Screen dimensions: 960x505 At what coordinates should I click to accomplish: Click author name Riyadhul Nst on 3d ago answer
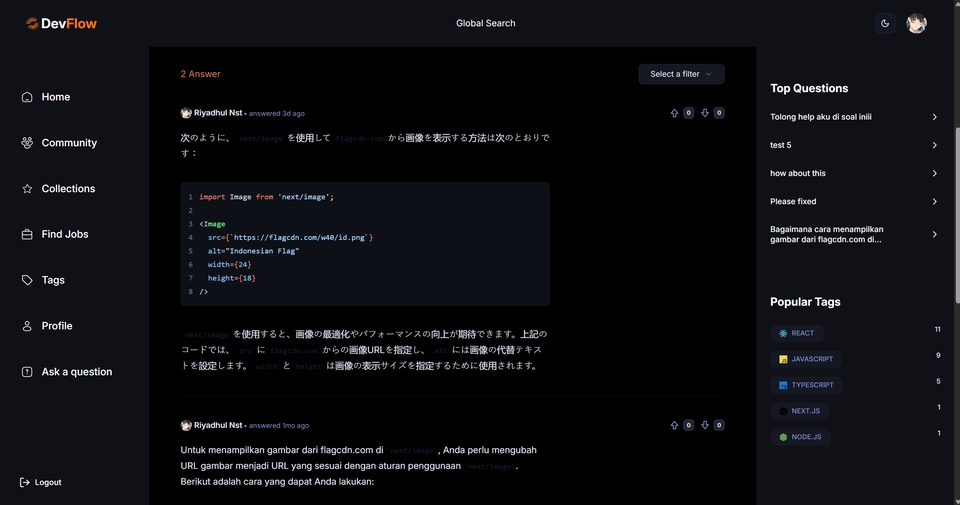coord(218,113)
